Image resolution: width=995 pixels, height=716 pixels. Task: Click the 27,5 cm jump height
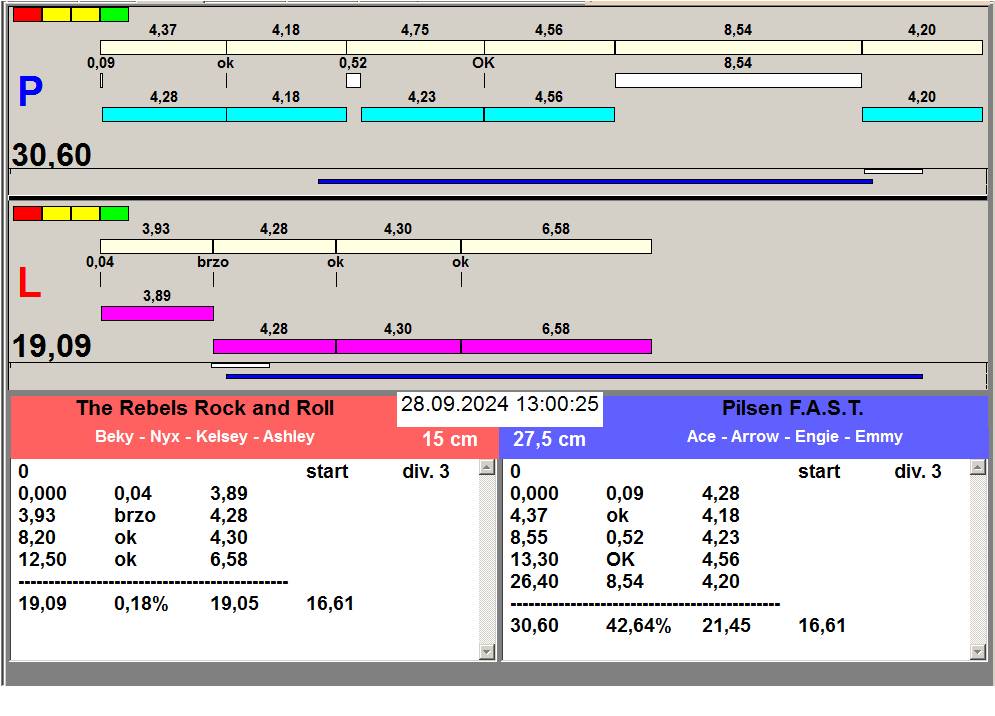549,439
